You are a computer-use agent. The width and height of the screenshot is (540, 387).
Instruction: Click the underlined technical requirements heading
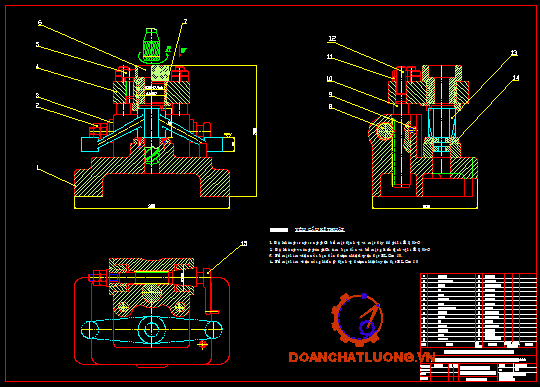(x=320, y=229)
